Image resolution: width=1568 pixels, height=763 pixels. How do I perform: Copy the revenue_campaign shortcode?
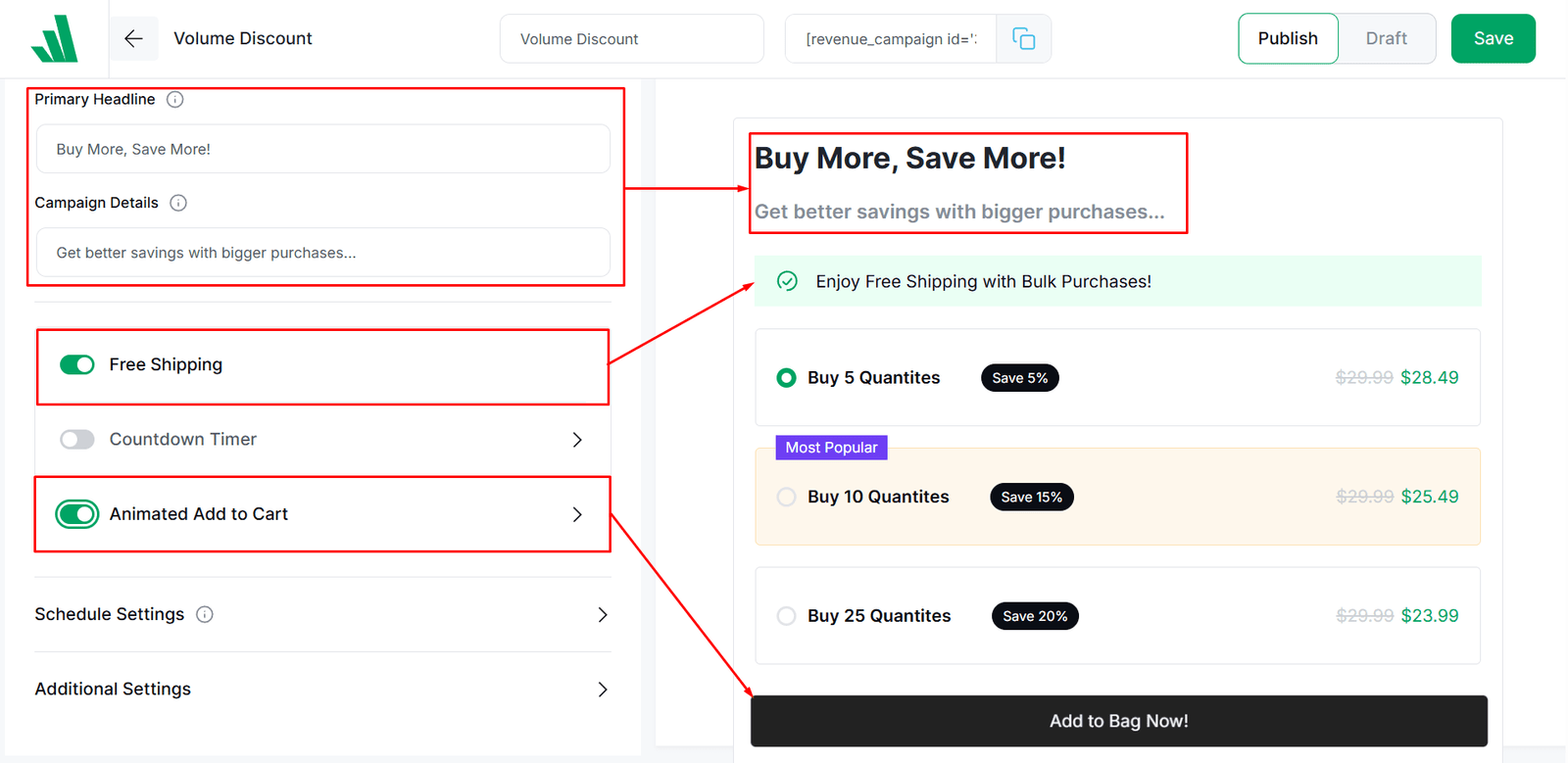click(x=1023, y=39)
